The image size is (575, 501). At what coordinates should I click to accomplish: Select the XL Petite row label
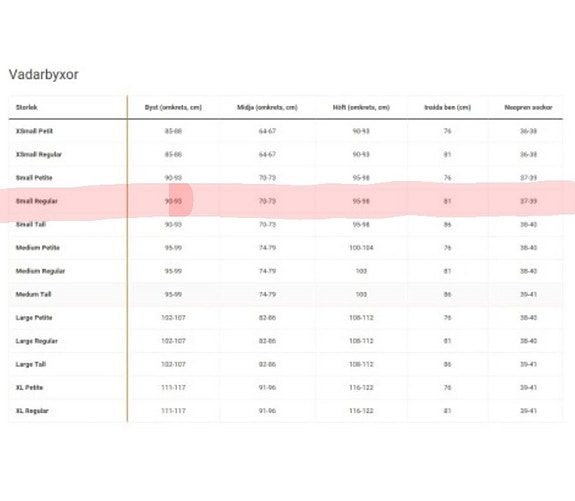tap(29, 388)
